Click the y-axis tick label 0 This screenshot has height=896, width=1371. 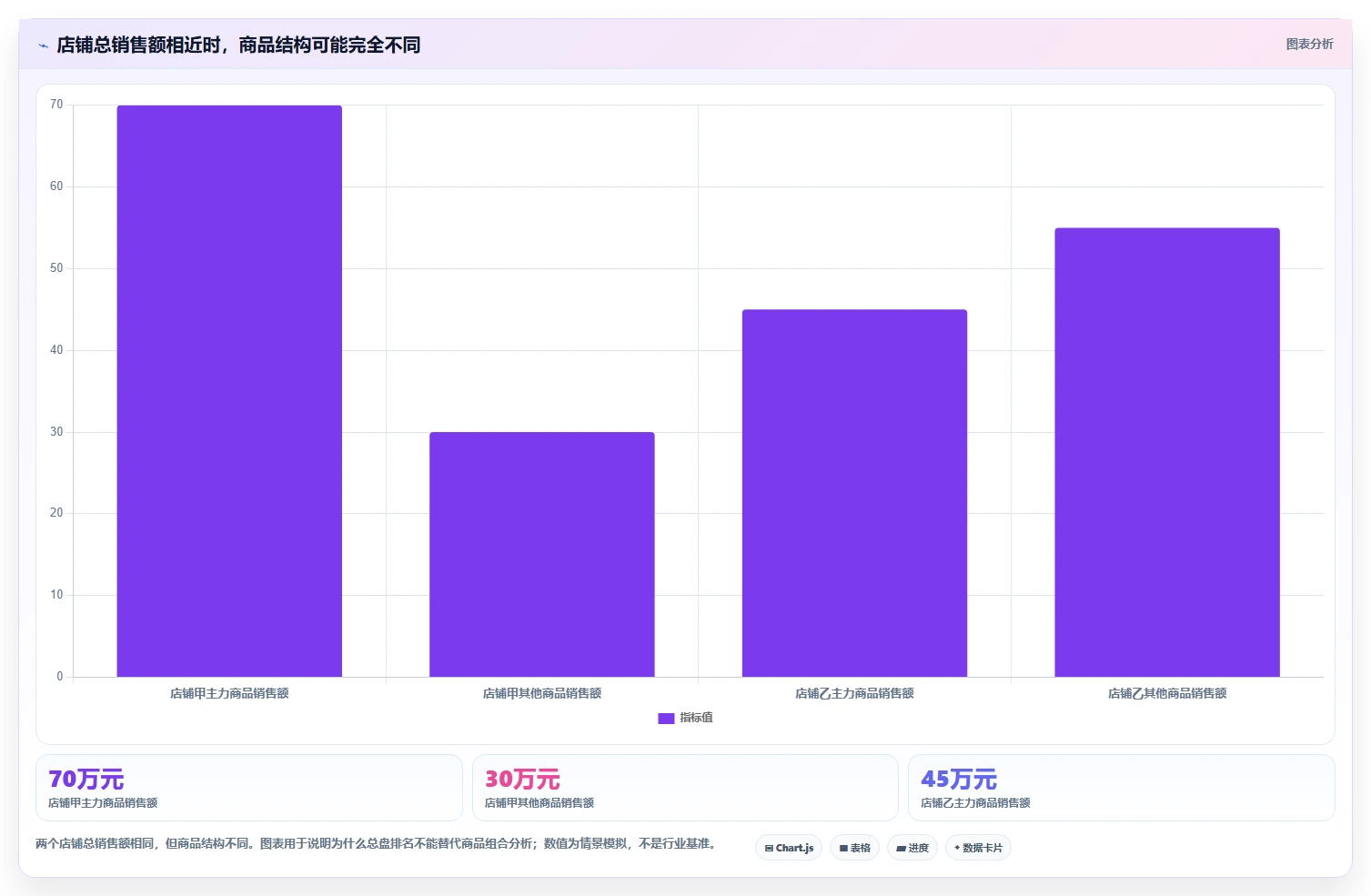pyautogui.click(x=60, y=677)
